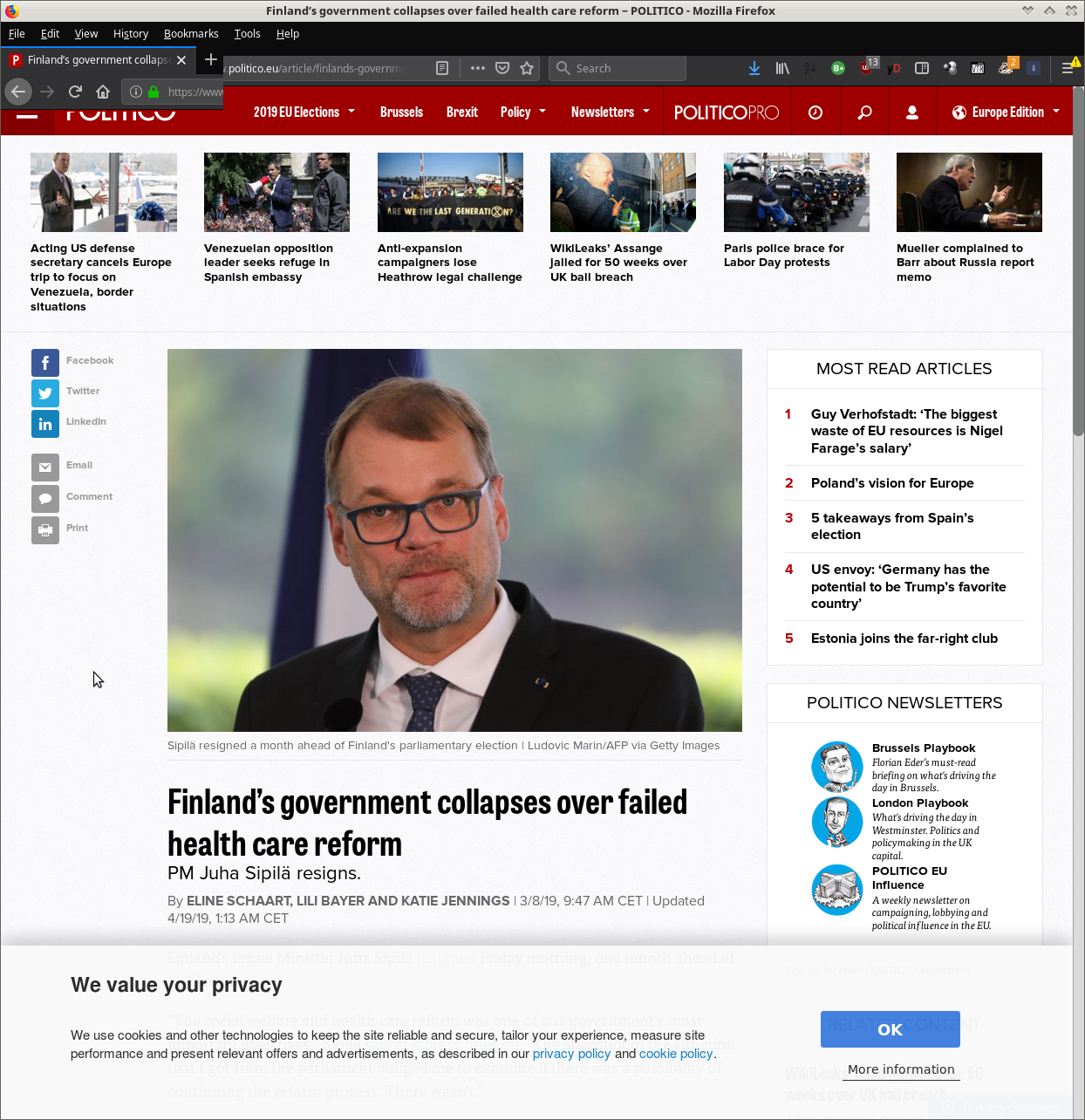The image size is (1085, 1120).
Task: Share article on Facebook
Action: 45,362
